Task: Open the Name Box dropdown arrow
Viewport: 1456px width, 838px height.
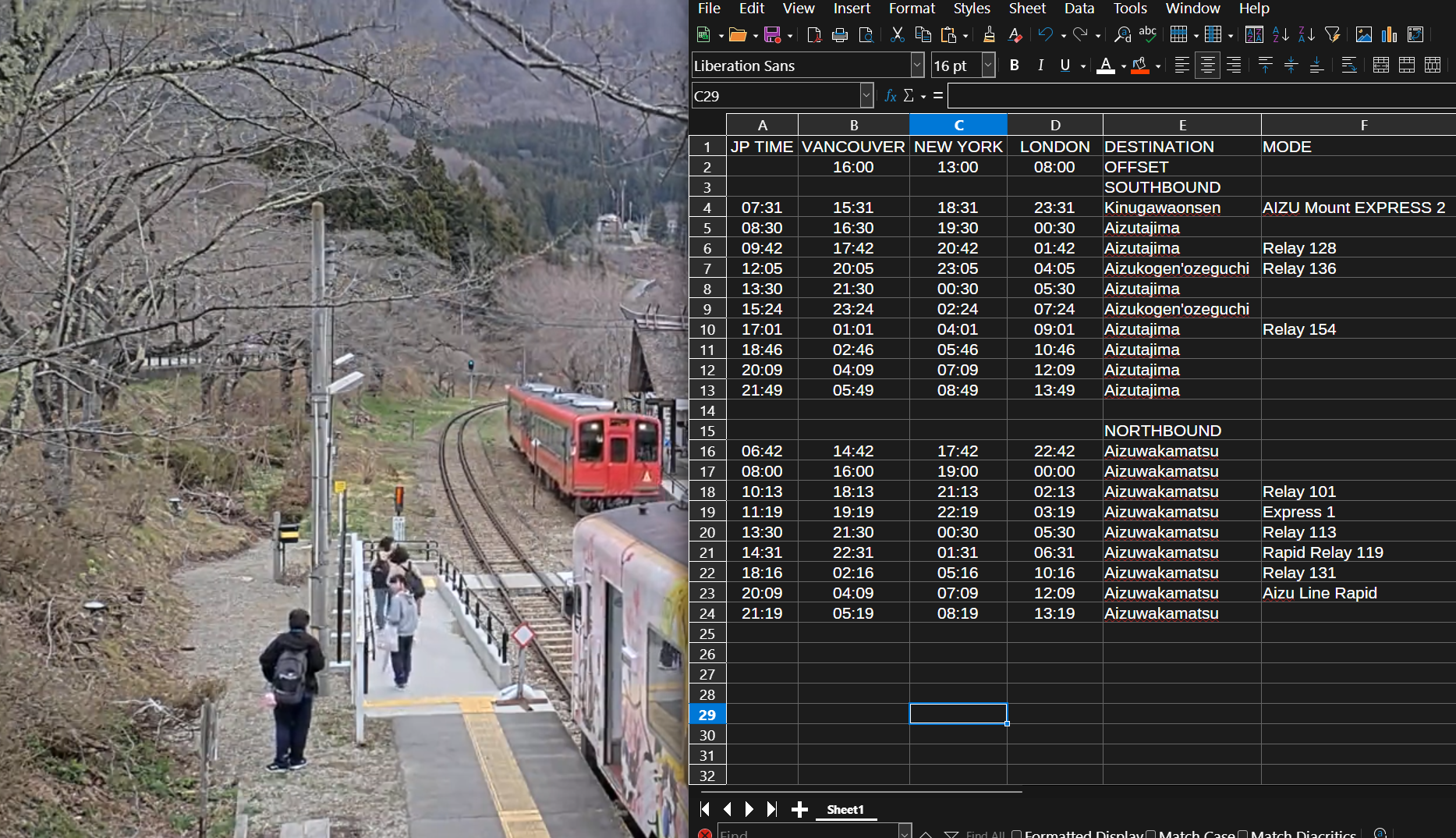Action: (x=866, y=96)
